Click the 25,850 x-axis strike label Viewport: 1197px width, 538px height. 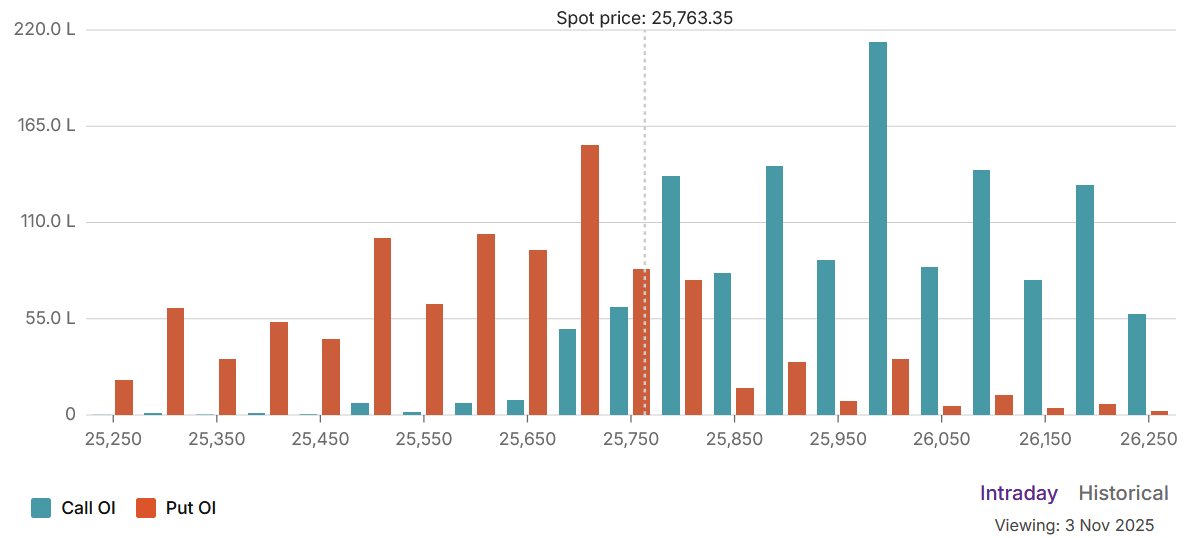[735, 439]
